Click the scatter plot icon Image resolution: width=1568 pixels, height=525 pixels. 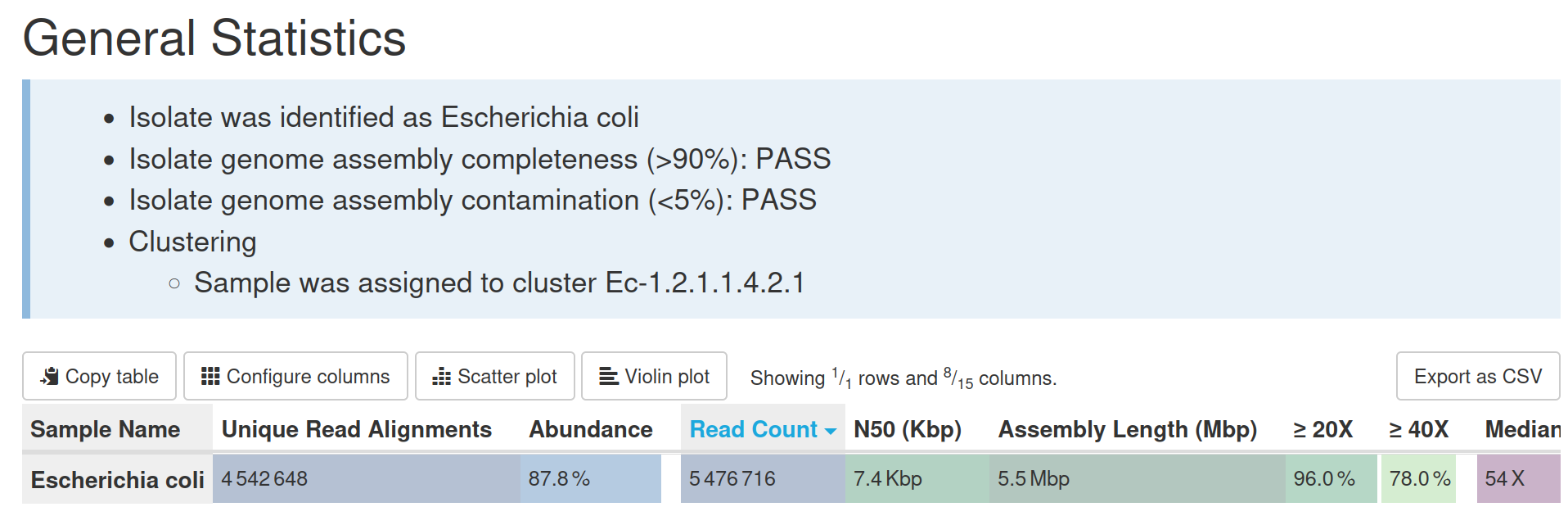(x=443, y=377)
